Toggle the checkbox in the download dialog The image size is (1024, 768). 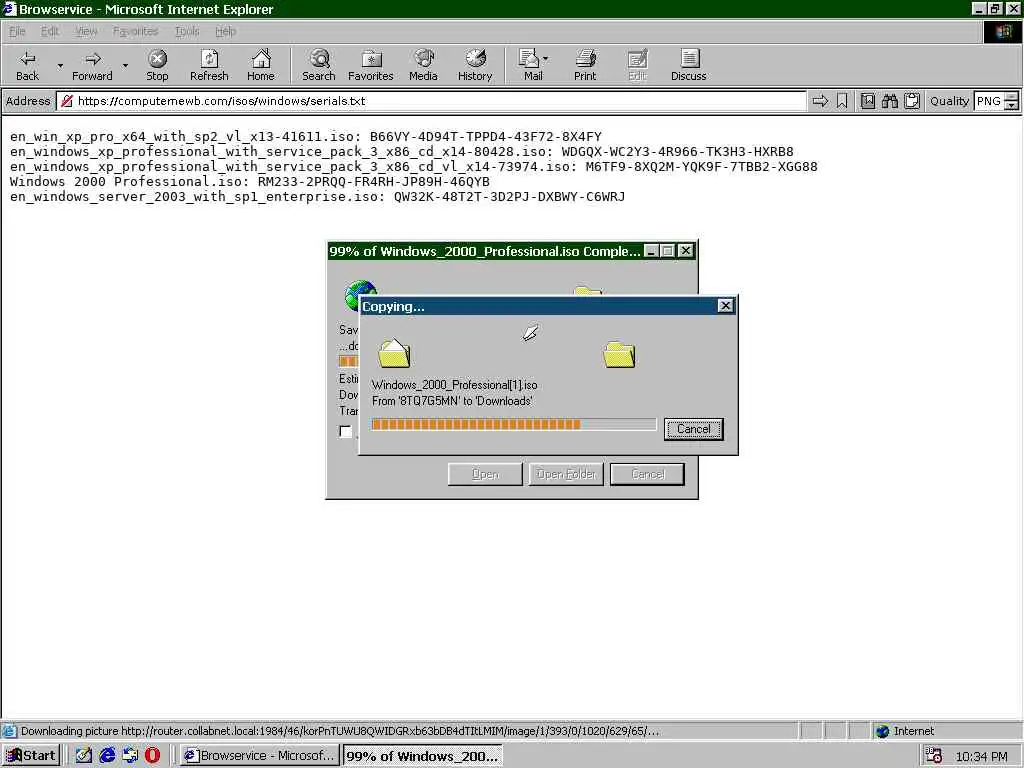point(345,431)
